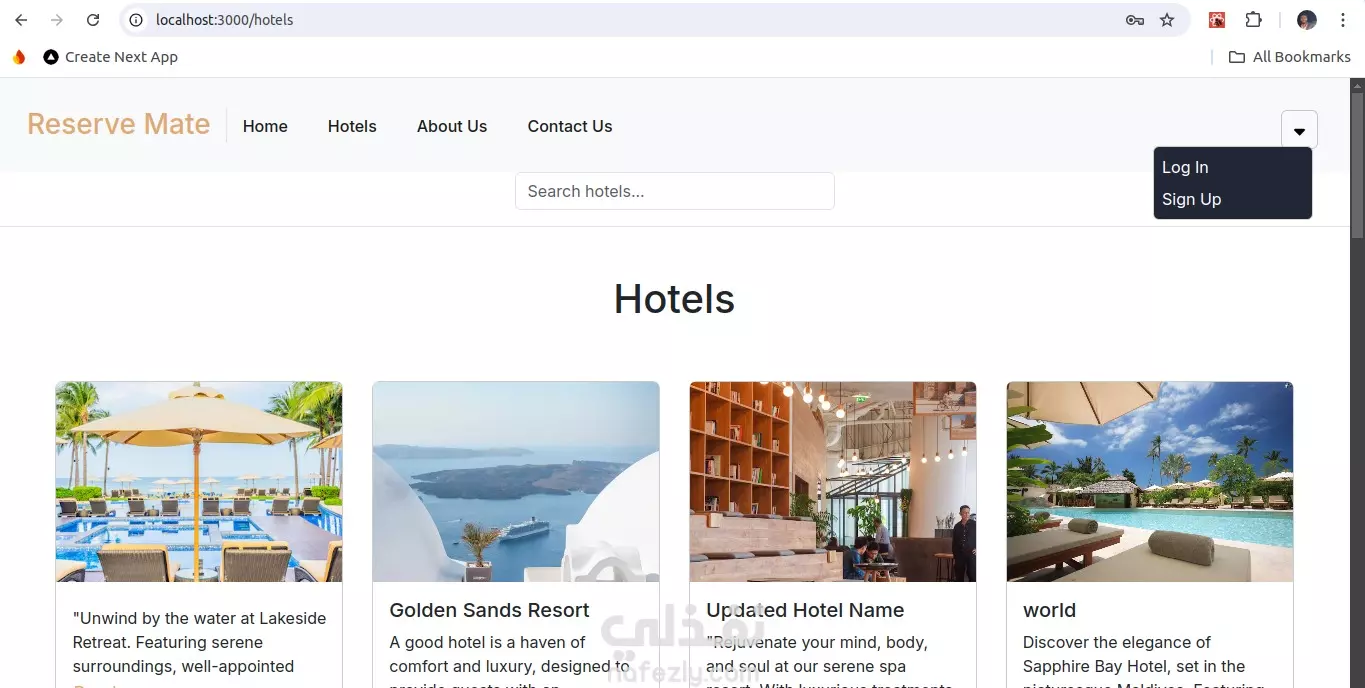Reload the page with the refresh icon
The height and width of the screenshot is (688, 1365).
93,20
